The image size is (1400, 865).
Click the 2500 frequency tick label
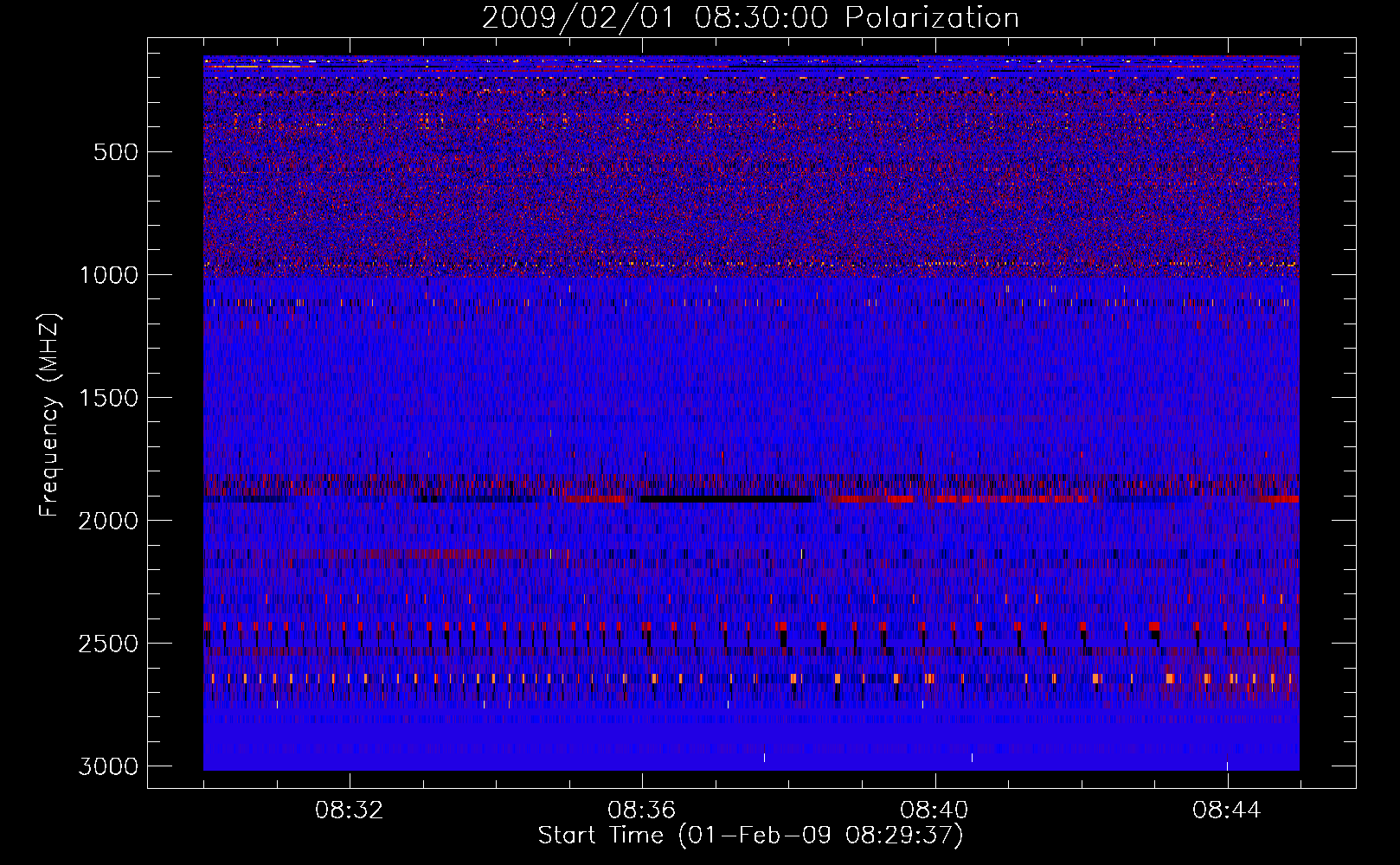point(108,644)
